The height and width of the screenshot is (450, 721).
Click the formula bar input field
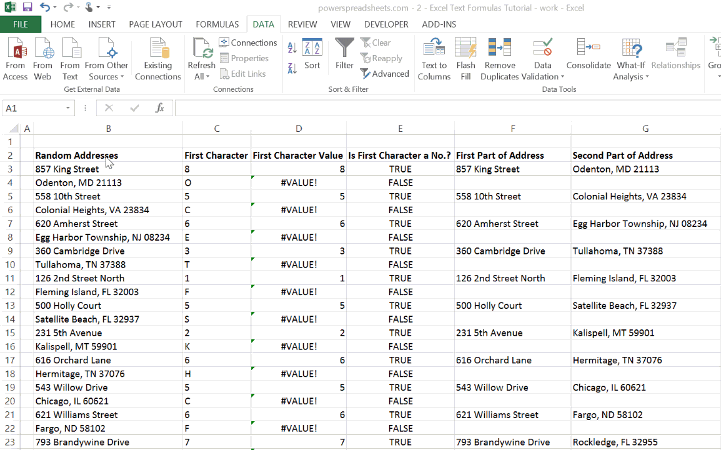pos(447,108)
